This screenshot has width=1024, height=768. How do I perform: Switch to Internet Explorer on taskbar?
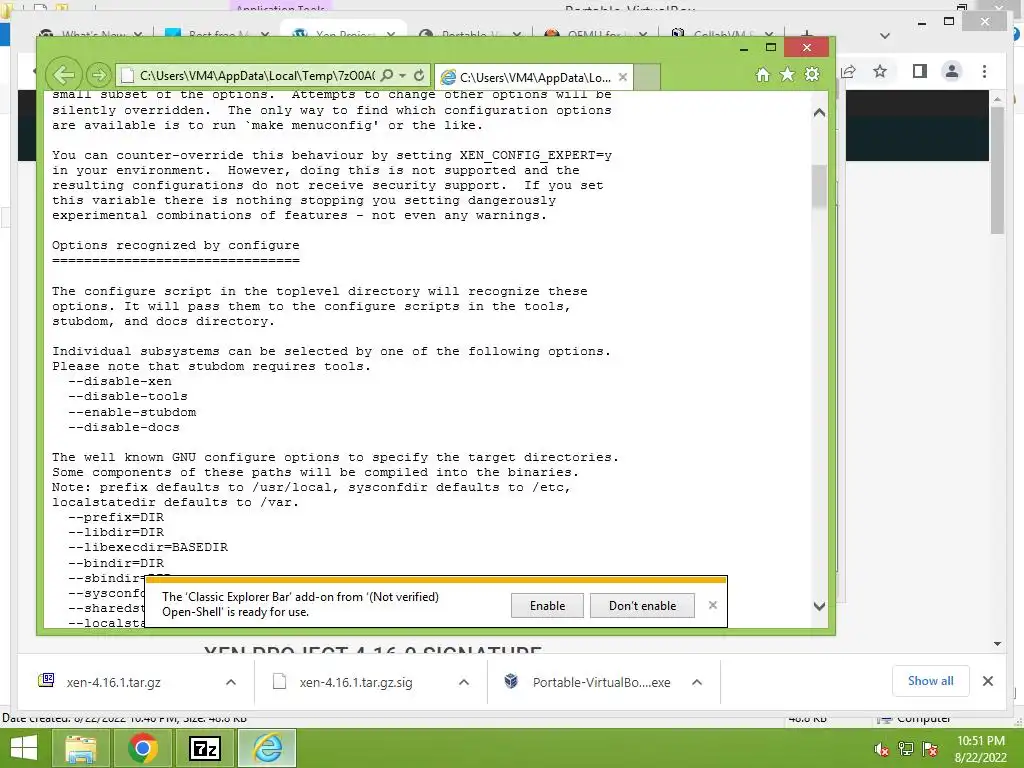click(267, 748)
